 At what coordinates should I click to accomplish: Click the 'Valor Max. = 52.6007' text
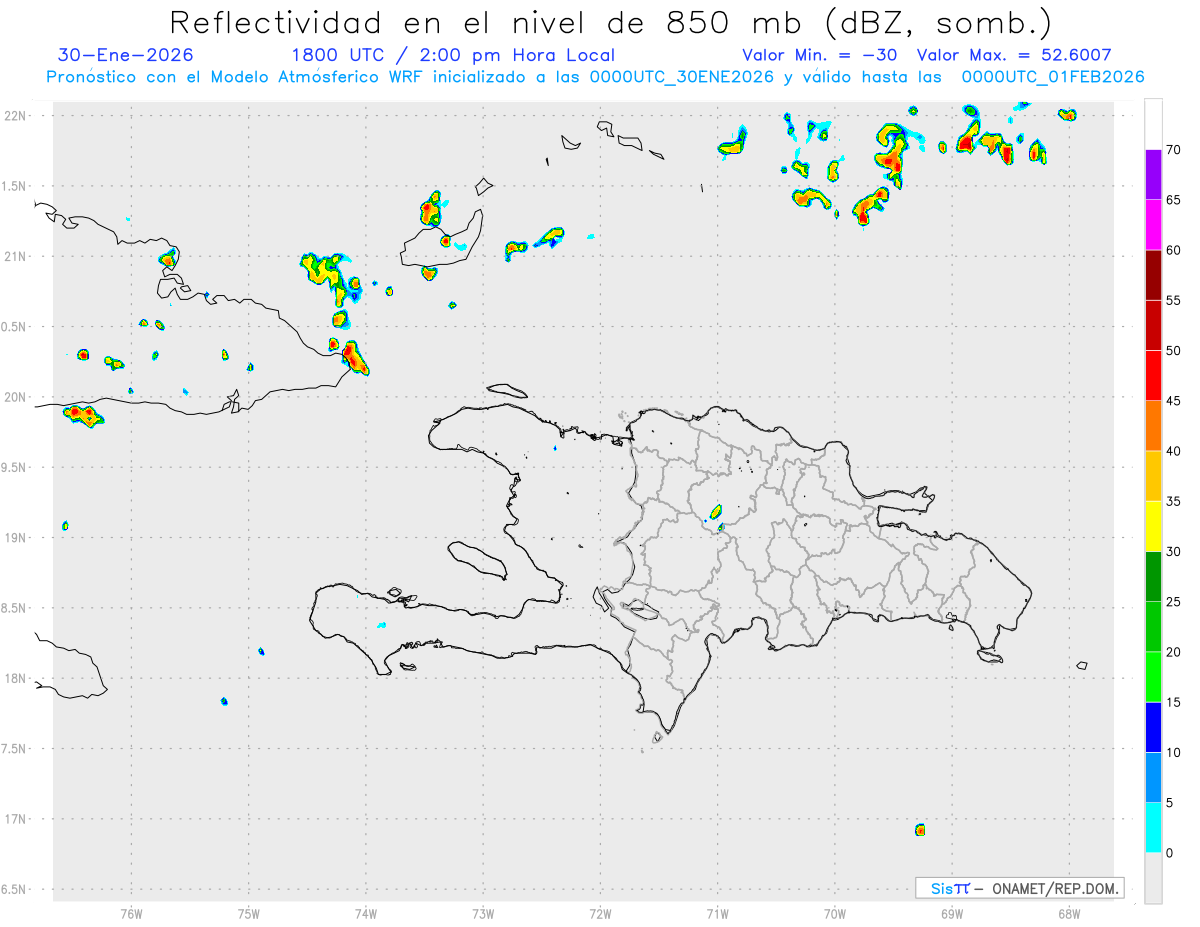[x=1015, y=55]
